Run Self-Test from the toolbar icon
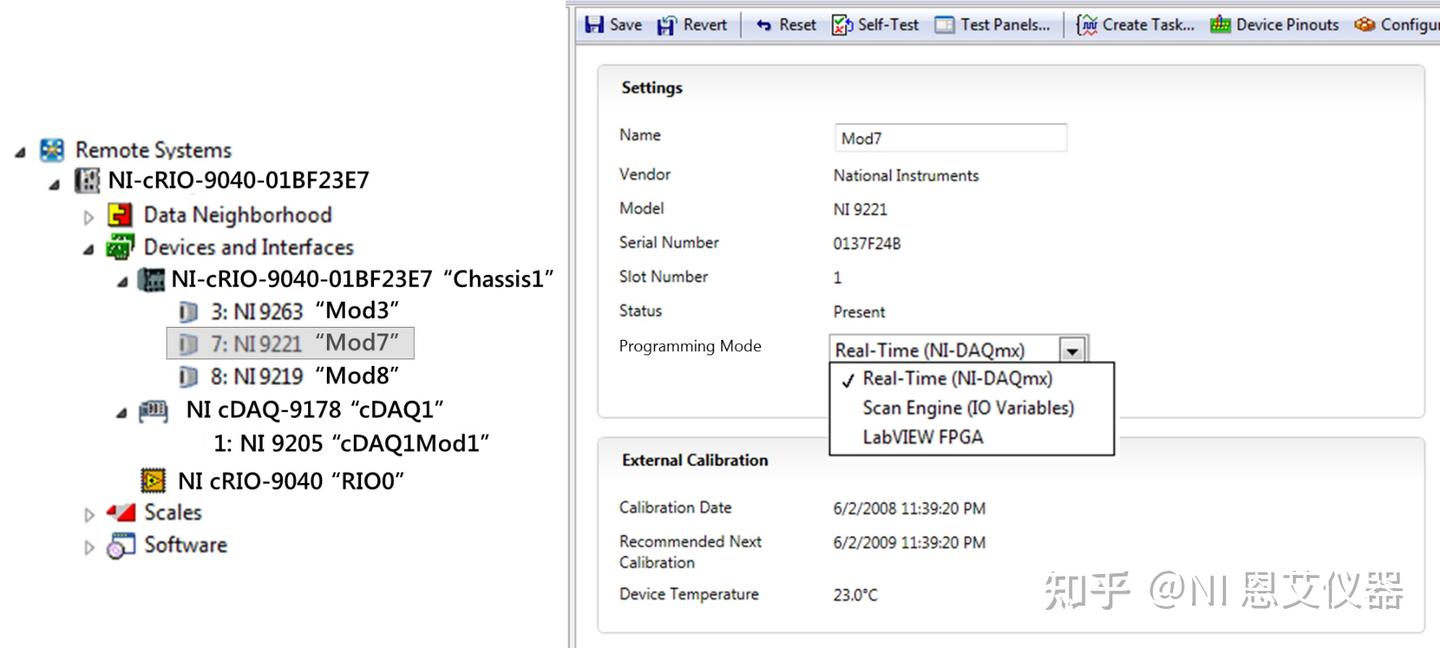Viewport: 1440px width, 648px height. [842, 25]
